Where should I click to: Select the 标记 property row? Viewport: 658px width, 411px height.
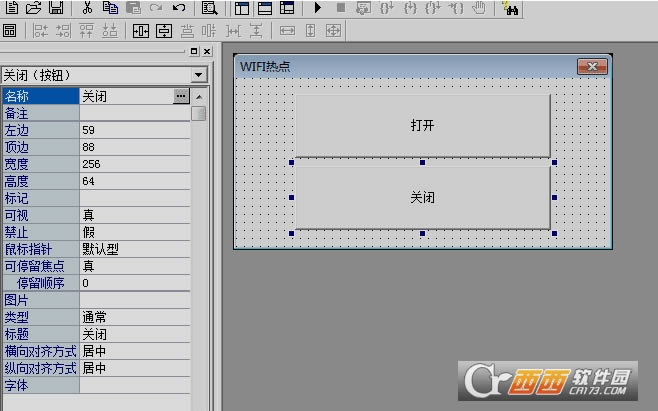click(96, 198)
